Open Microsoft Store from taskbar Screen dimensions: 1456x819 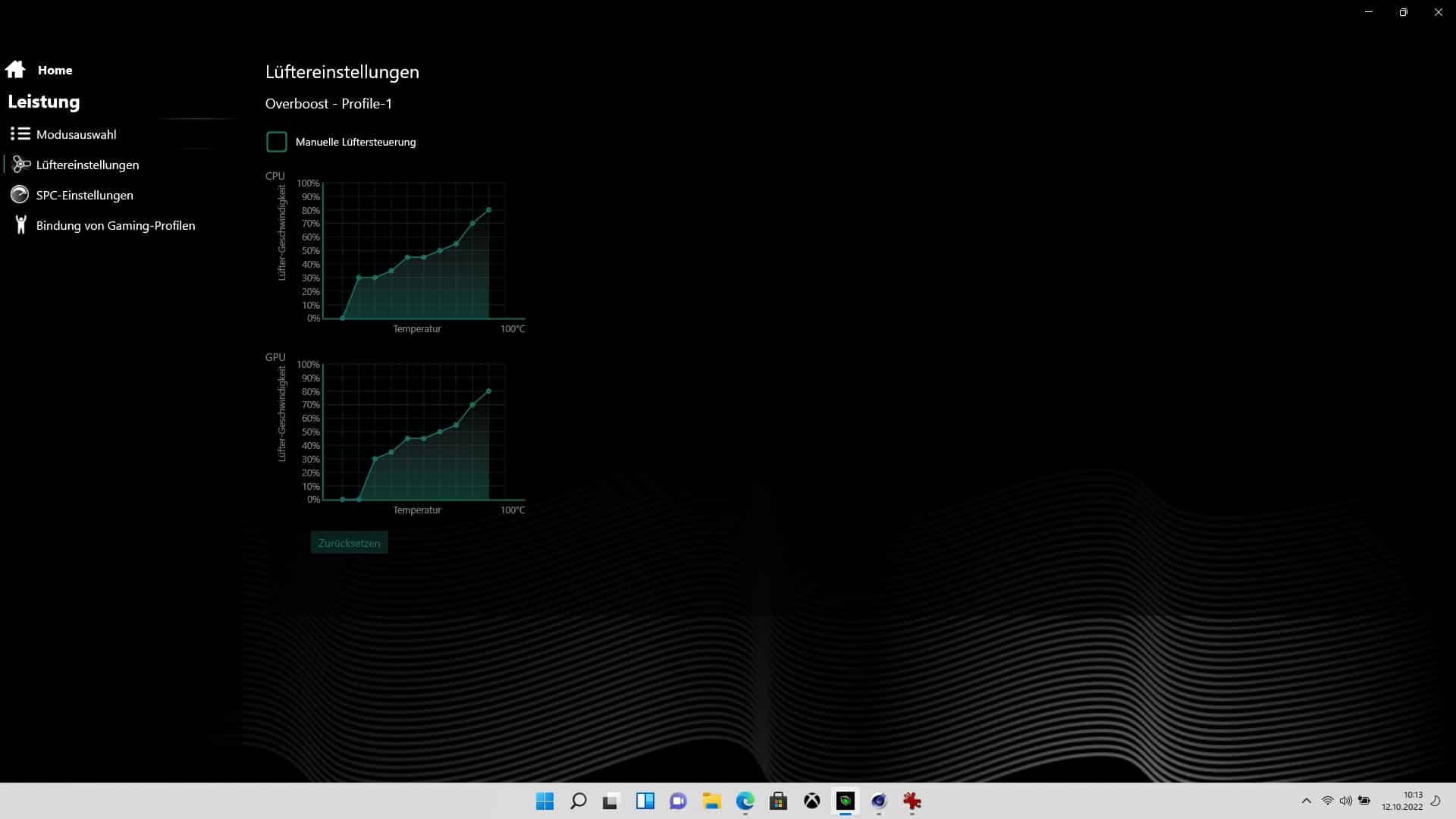coord(778,802)
